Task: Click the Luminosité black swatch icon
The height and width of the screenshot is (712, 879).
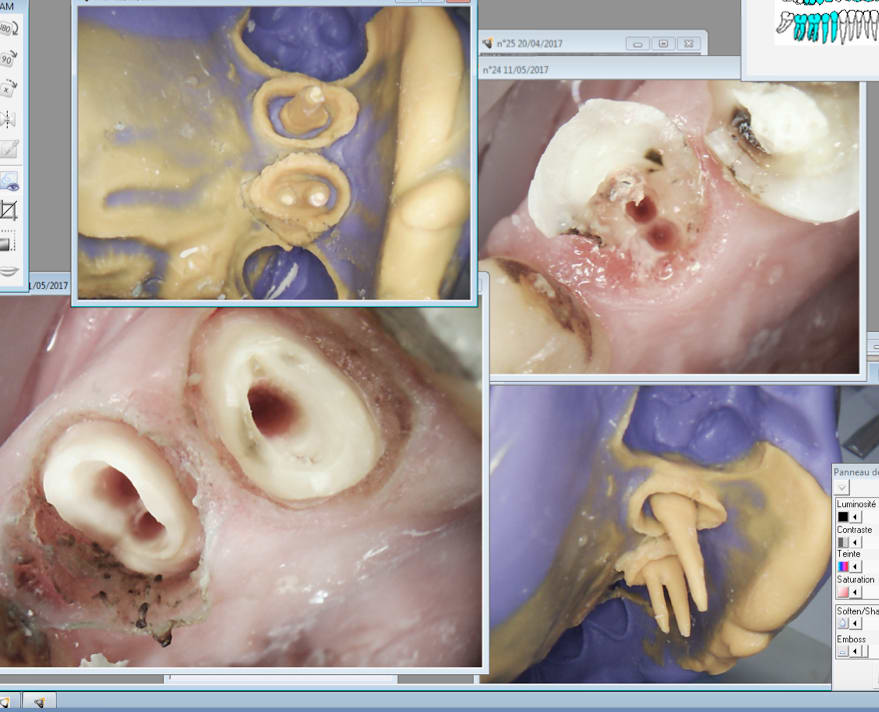Action: click(x=843, y=517)
